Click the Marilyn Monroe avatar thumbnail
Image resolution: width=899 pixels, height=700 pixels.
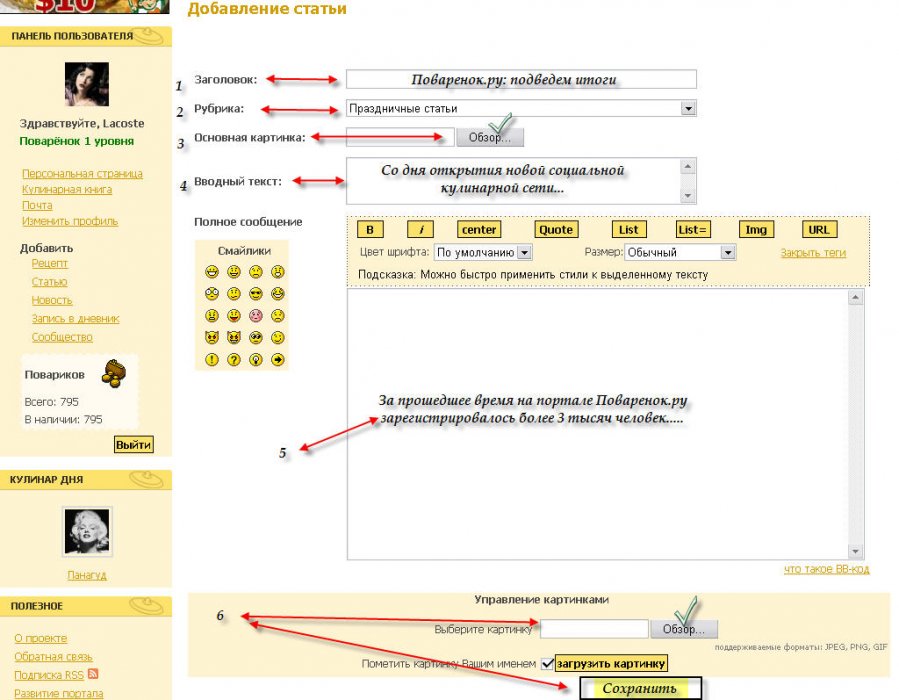[x=87, y=531]
